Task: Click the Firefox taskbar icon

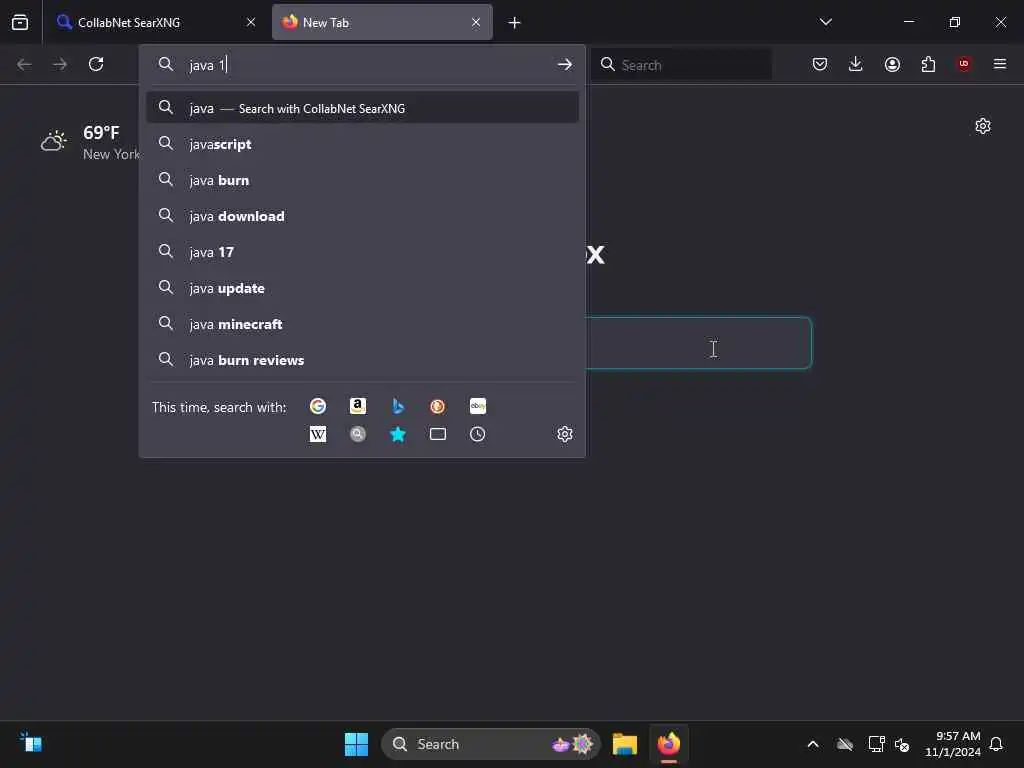Action: 669,744
